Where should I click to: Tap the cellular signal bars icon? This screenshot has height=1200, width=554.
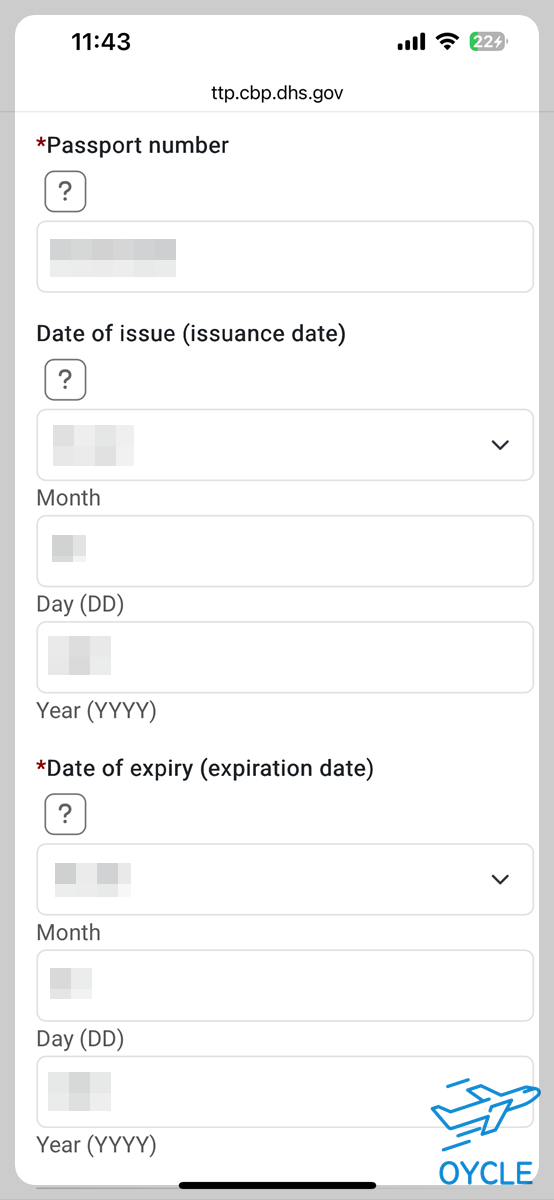(411, 42)
